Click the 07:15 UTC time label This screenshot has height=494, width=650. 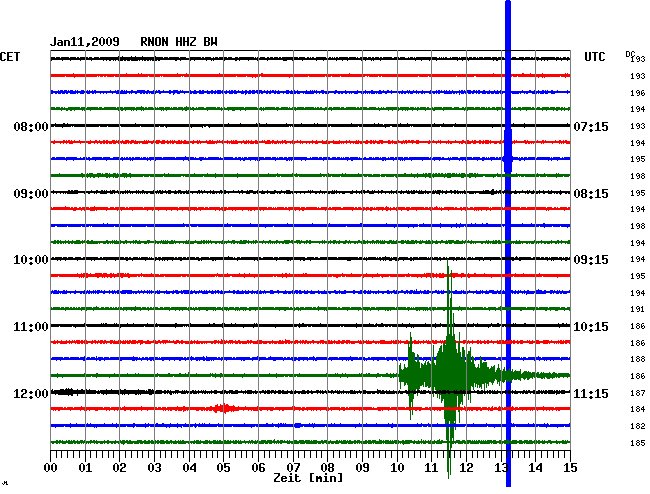(x=591, y=126)
